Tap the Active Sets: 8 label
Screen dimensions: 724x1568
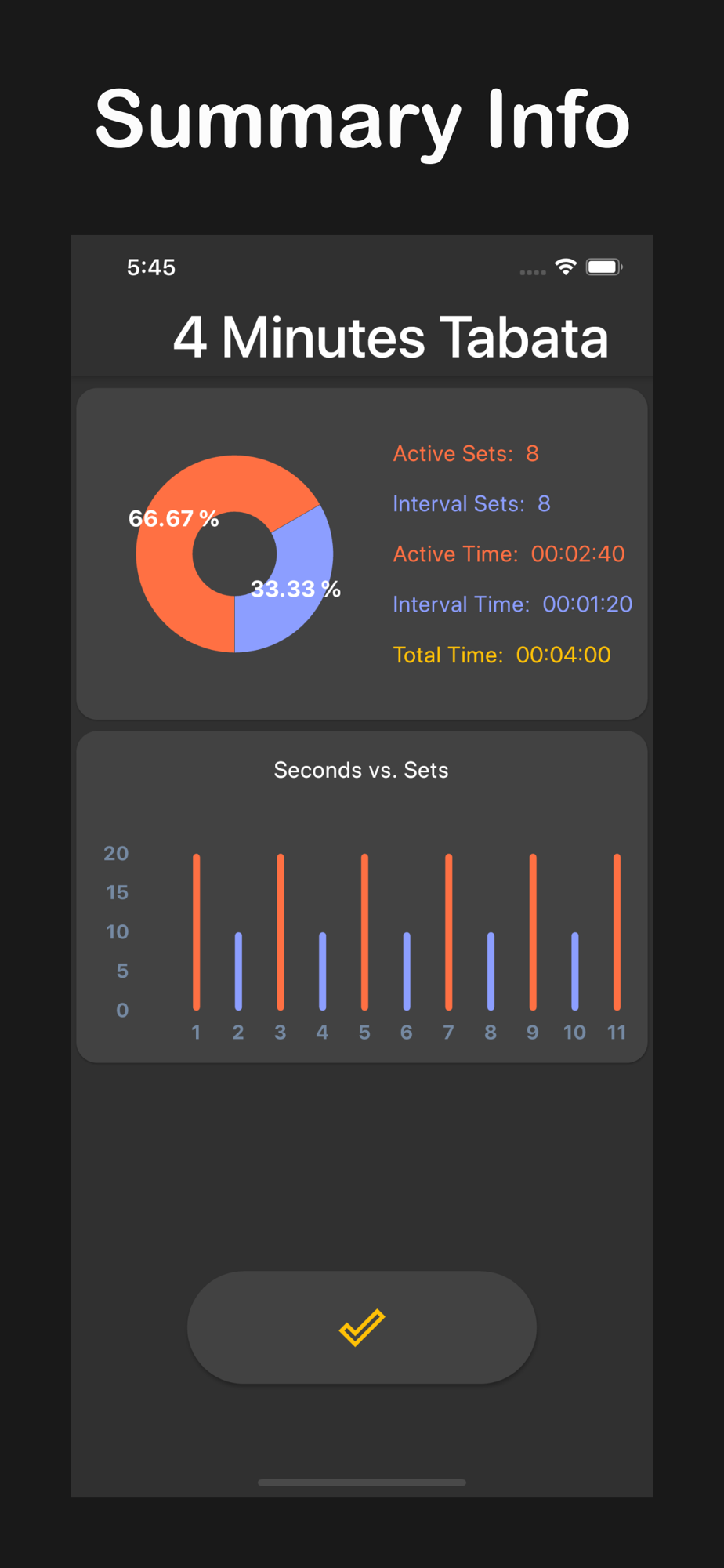click(x=465, y=453)
